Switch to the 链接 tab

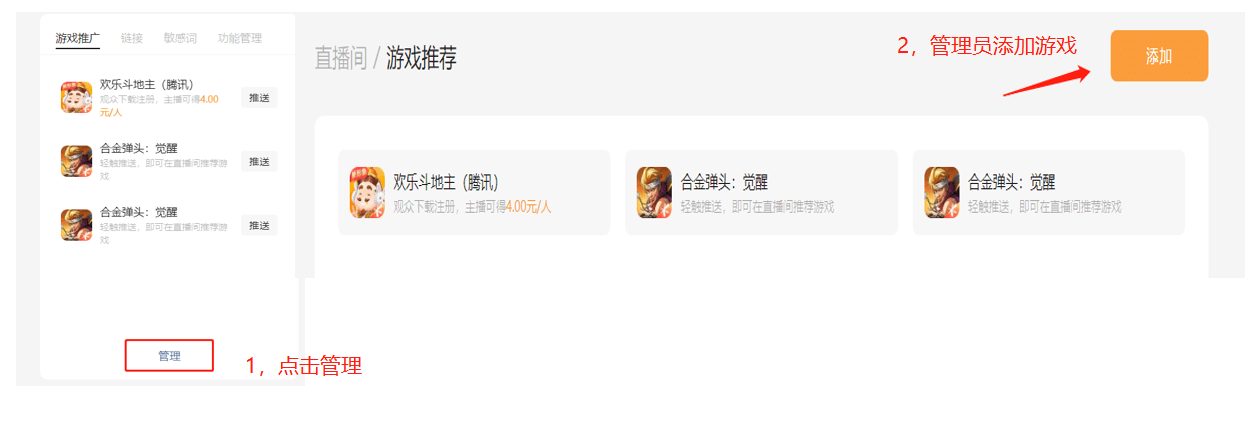(x=132, y=38)
